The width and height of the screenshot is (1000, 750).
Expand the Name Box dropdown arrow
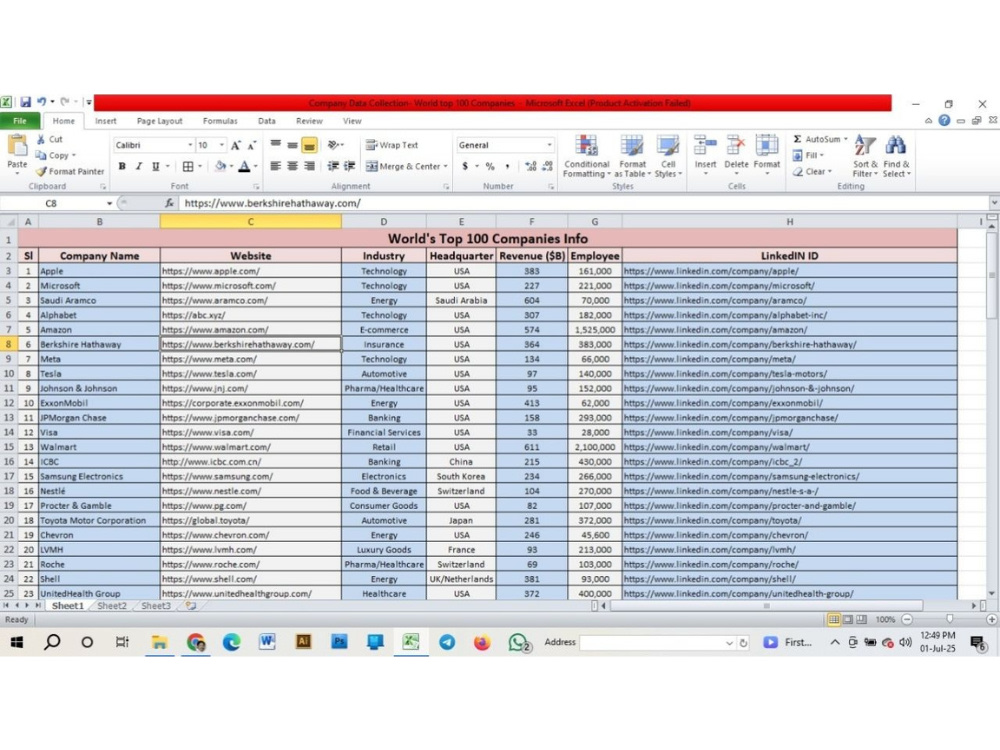point(110,203)
